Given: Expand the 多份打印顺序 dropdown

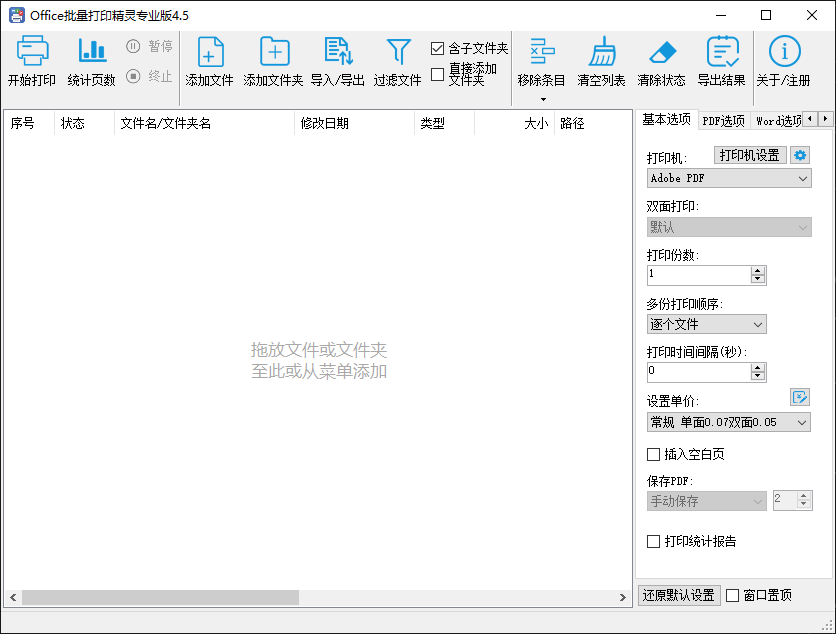Looking at the screenshot, I should [x=706, y=324].
